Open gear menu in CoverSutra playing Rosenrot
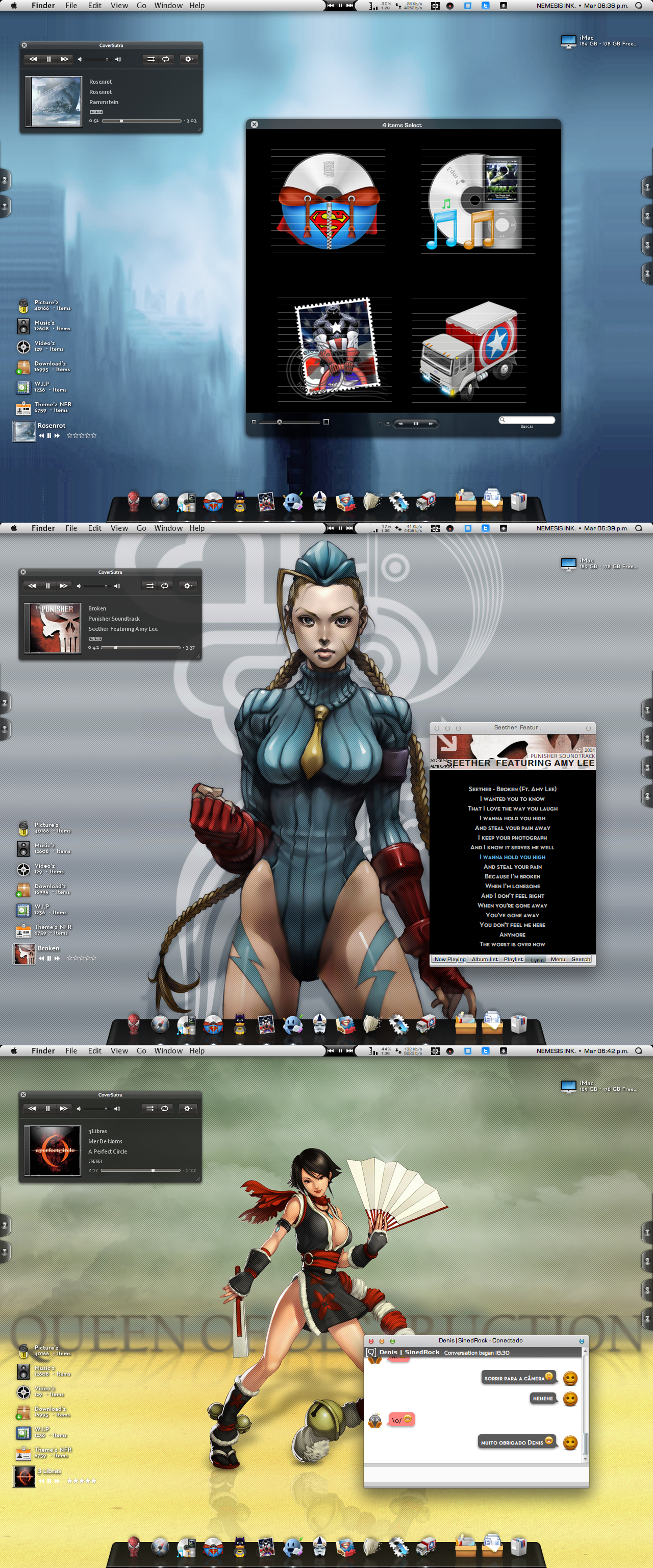Image resolution: width=653 pixels, height=1568 pixels. click(x=189, y=59)
